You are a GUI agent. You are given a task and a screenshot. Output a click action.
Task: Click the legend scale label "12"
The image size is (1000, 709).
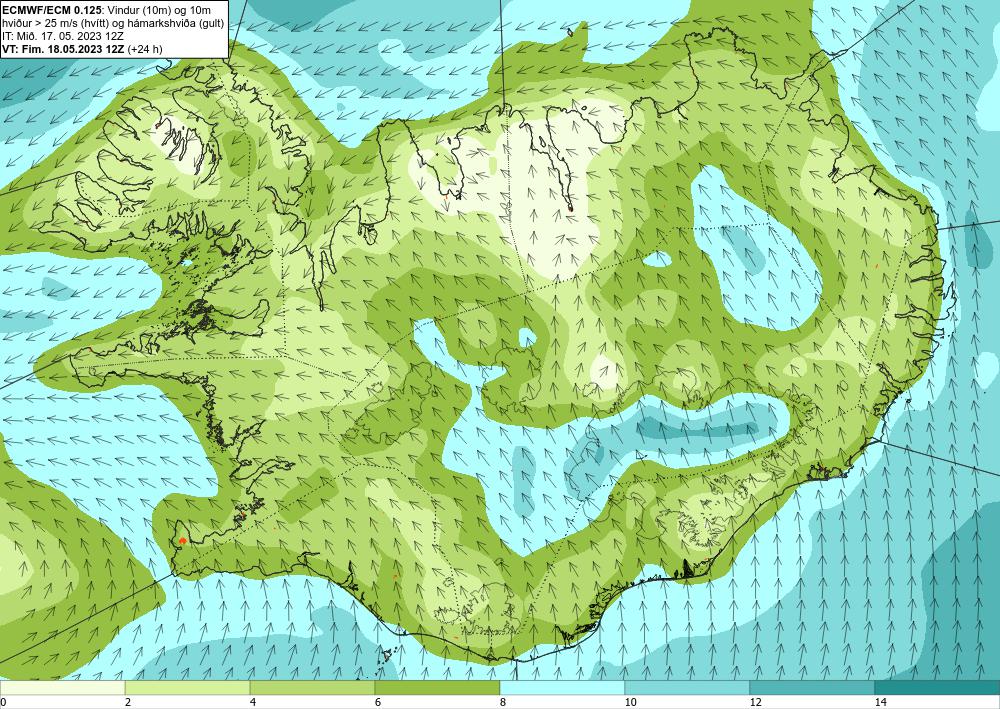click(x=756, y=702)
